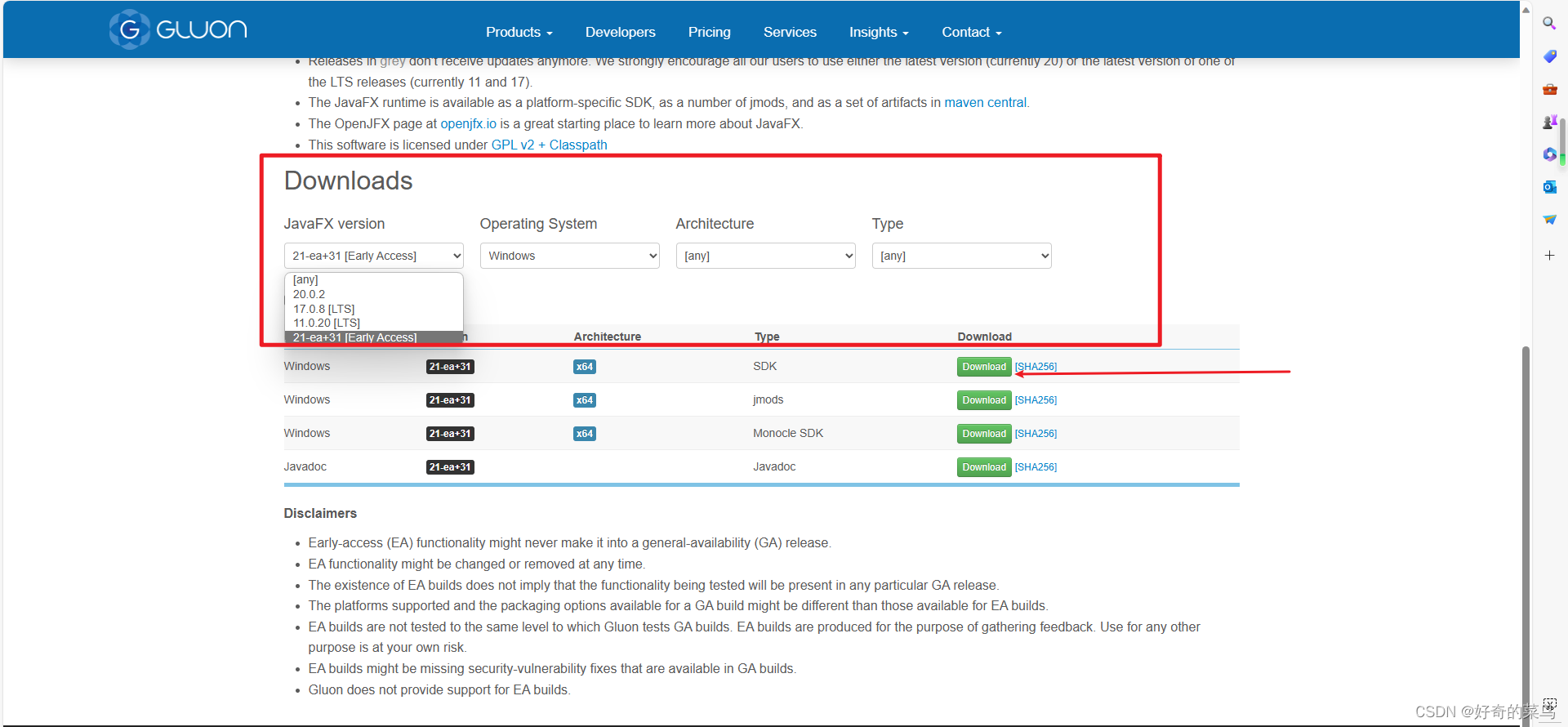Click the x64 badge in the Monocle SDK row
Screen dimensions: 1568x727
(x=585, y=434)
